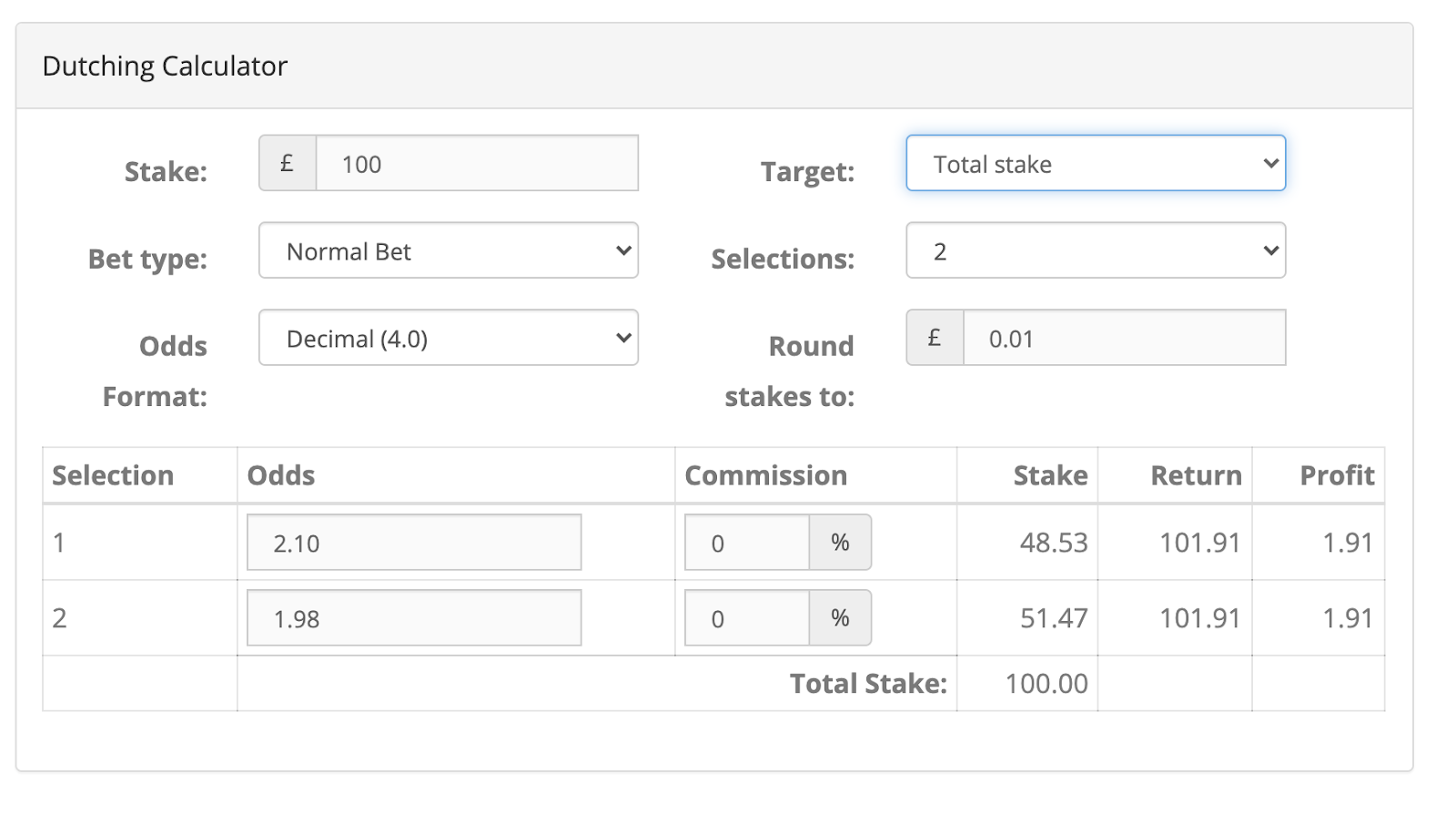This screenshot has height=814, width=1456.
Task: Click selection 1 stake value 48.53
Action: coord(1054,543)
